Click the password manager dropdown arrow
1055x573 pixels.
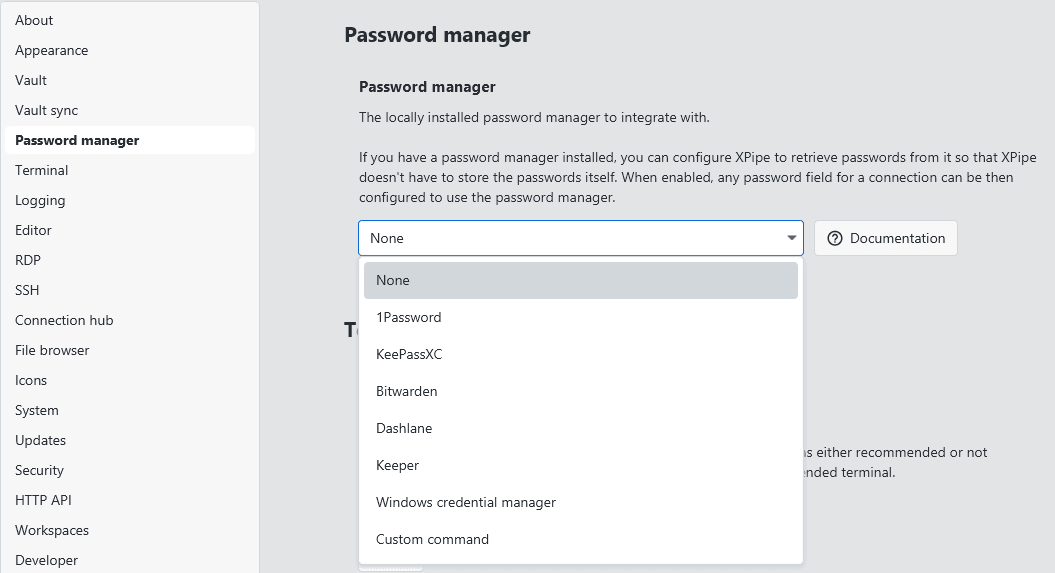(791, 238)
